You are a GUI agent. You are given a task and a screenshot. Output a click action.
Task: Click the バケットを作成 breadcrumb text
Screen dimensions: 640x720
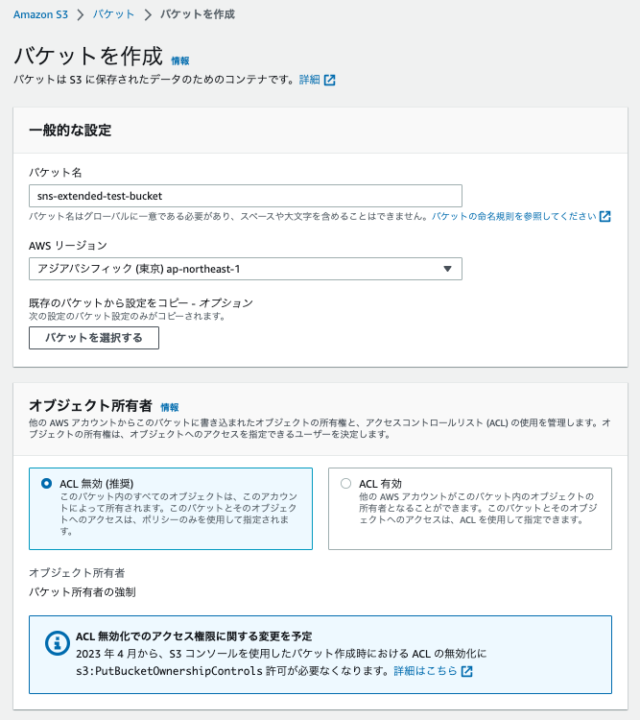pyautogui.click(x=197, y=15)
